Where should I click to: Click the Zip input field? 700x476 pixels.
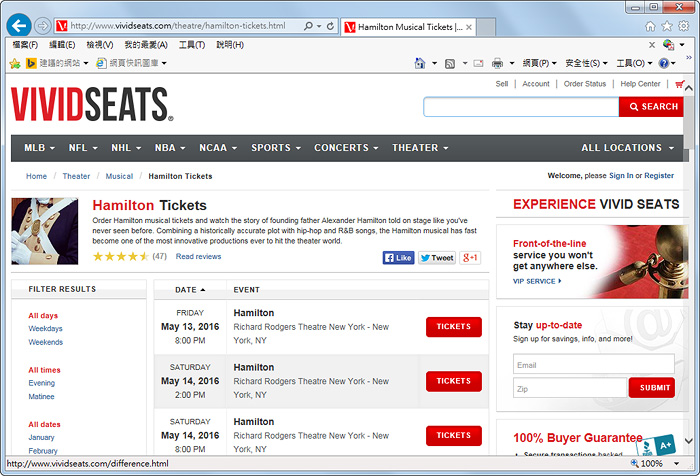click(x=570, y=388)
